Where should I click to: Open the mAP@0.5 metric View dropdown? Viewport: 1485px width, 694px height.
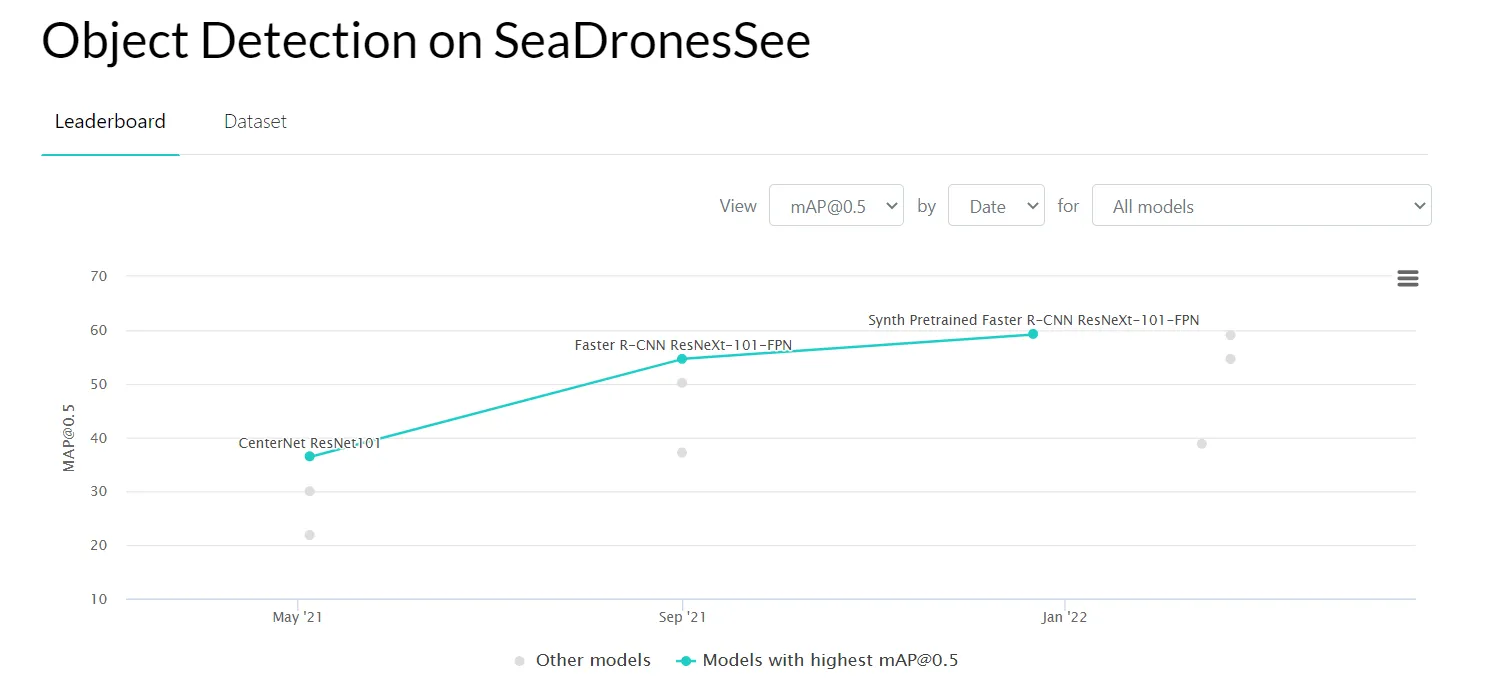coord(836,206)
